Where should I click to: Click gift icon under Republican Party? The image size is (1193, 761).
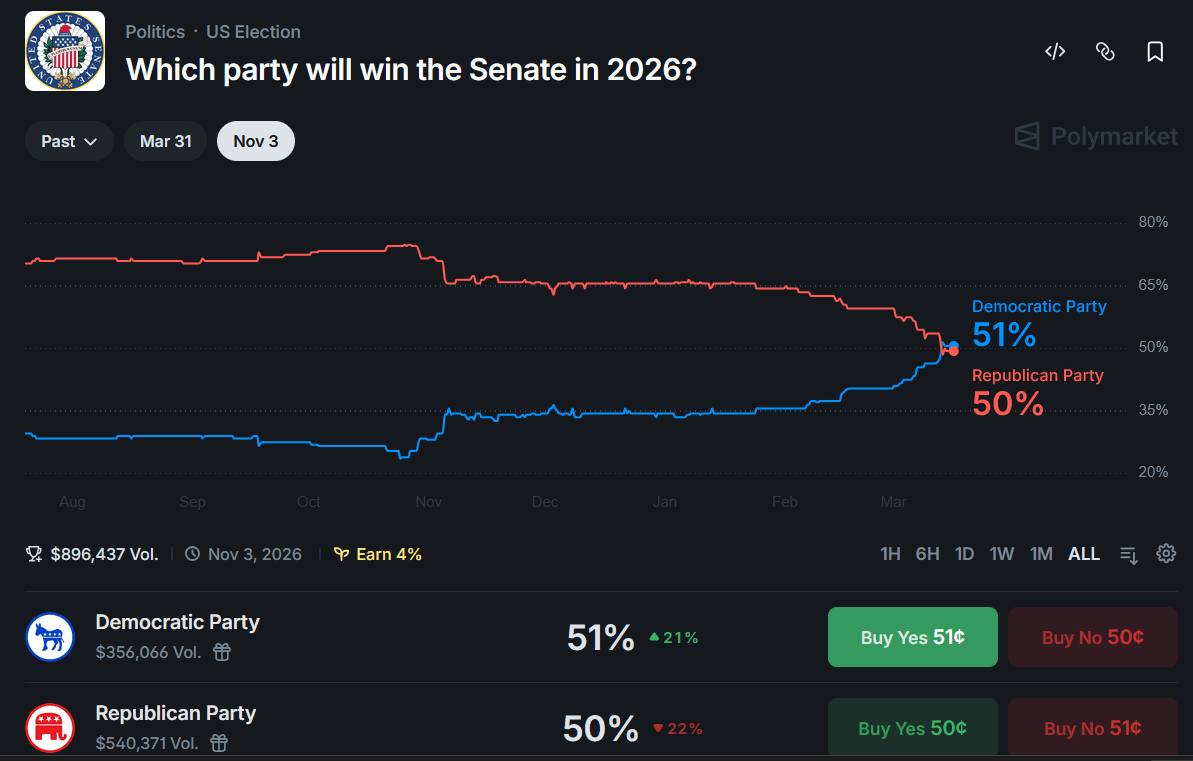[x=219, y=743]
